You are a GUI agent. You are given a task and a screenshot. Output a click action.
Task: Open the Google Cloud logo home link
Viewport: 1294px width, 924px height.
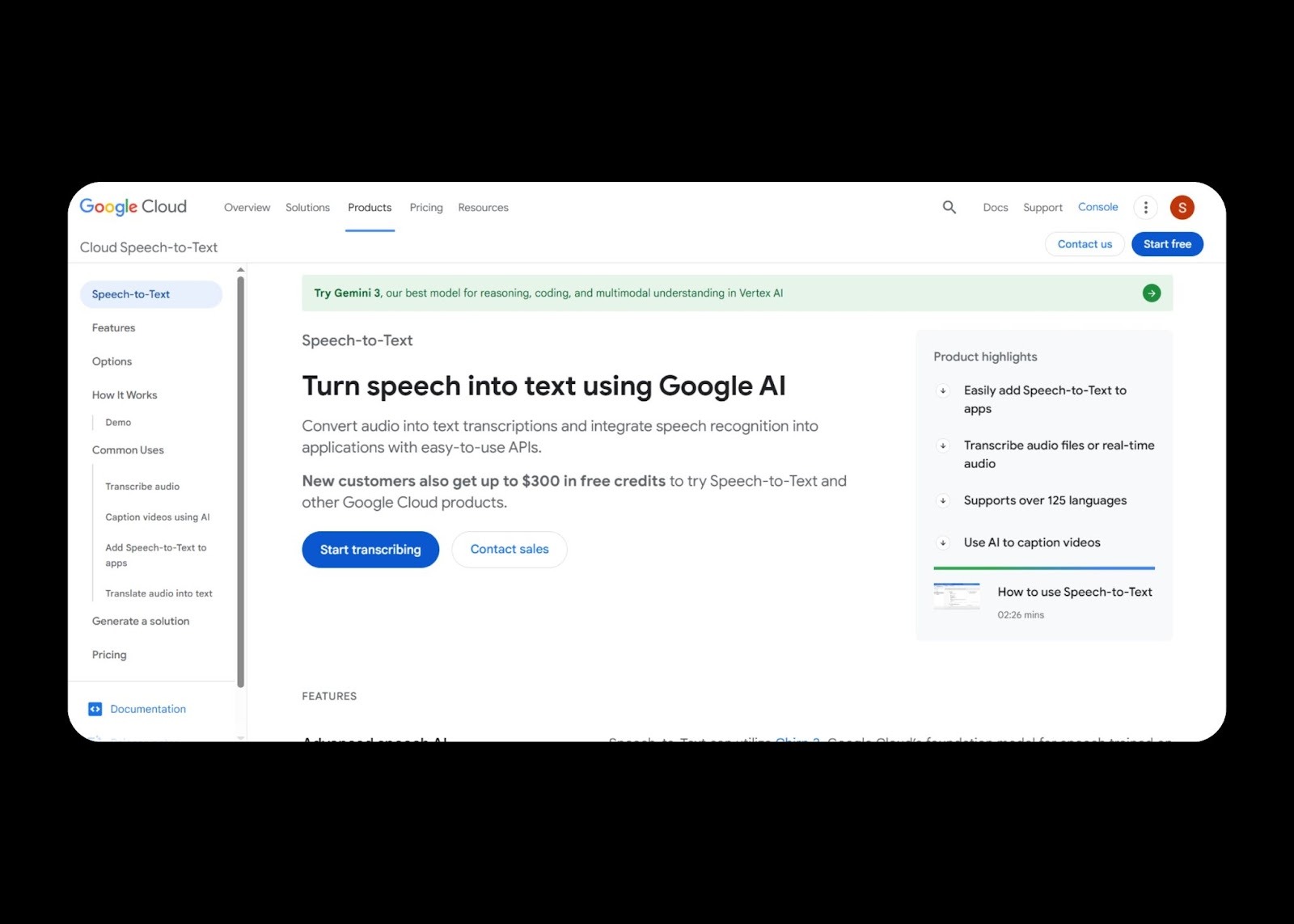click(x=133, y=207)
